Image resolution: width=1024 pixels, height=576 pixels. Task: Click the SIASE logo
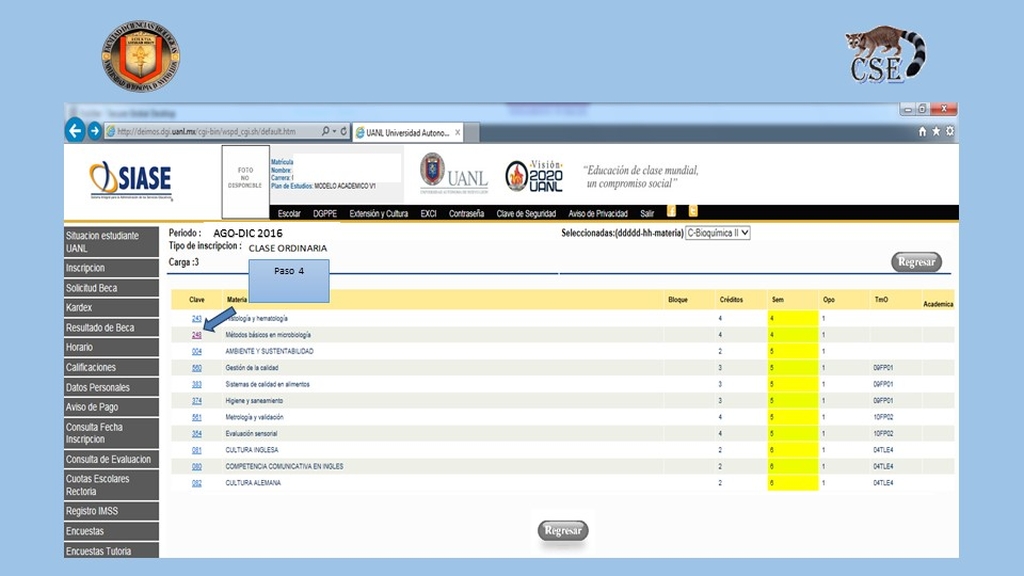(131, 180)
